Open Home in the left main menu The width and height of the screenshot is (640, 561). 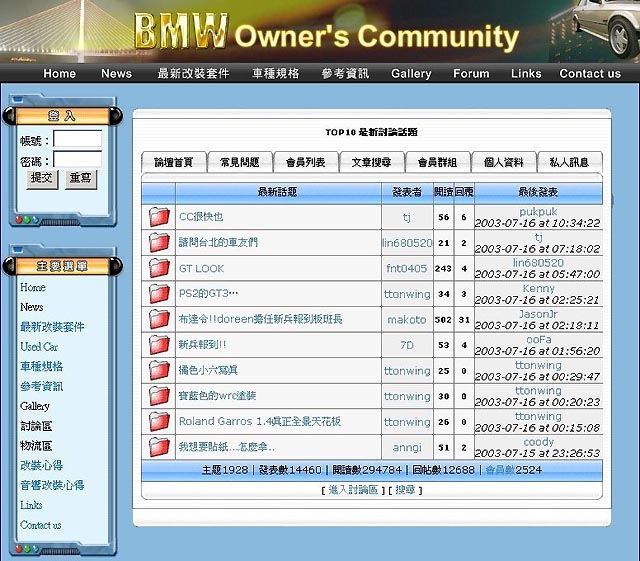pos(33,287)
